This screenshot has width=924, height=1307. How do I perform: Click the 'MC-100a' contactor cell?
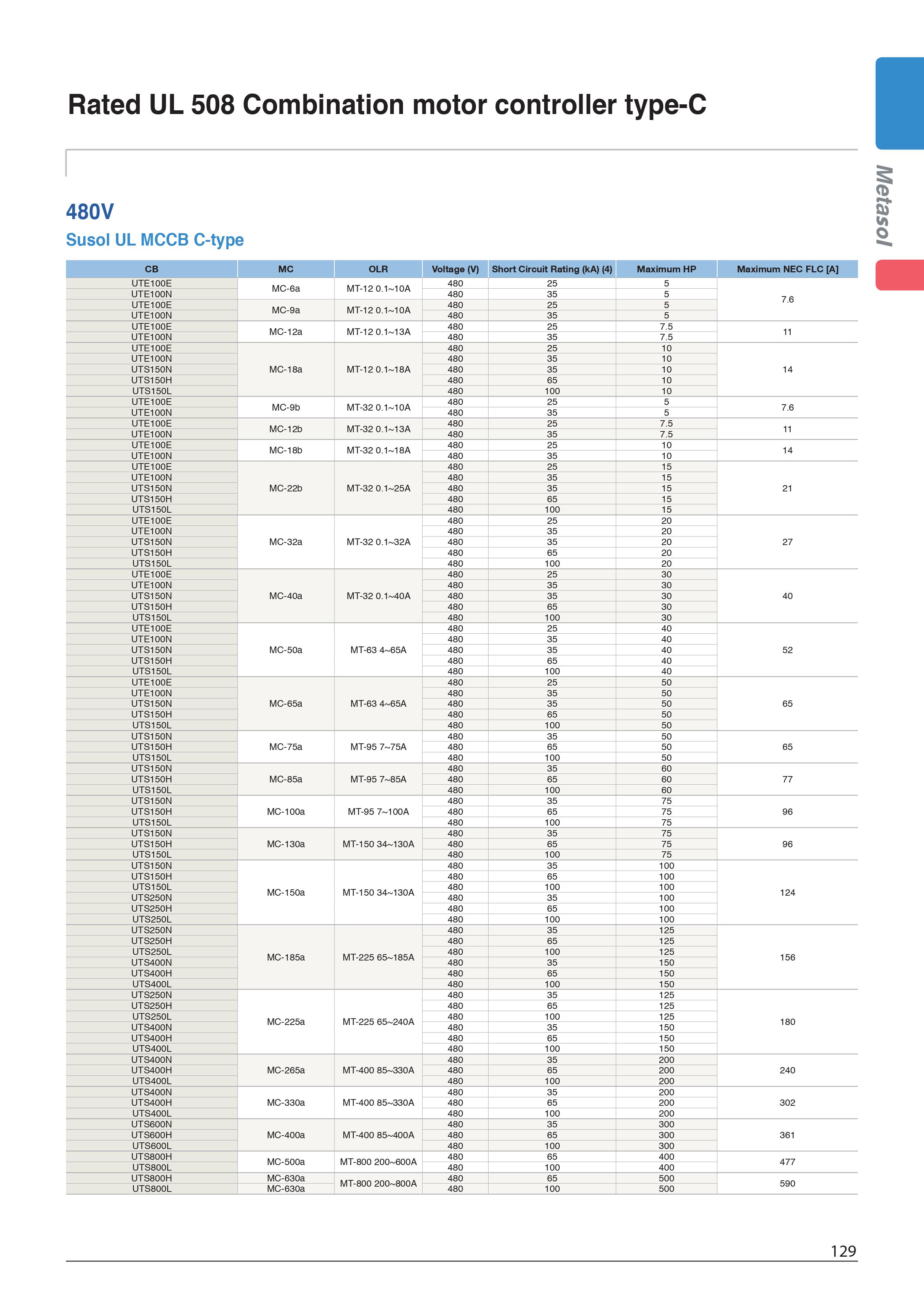[286, 812]
